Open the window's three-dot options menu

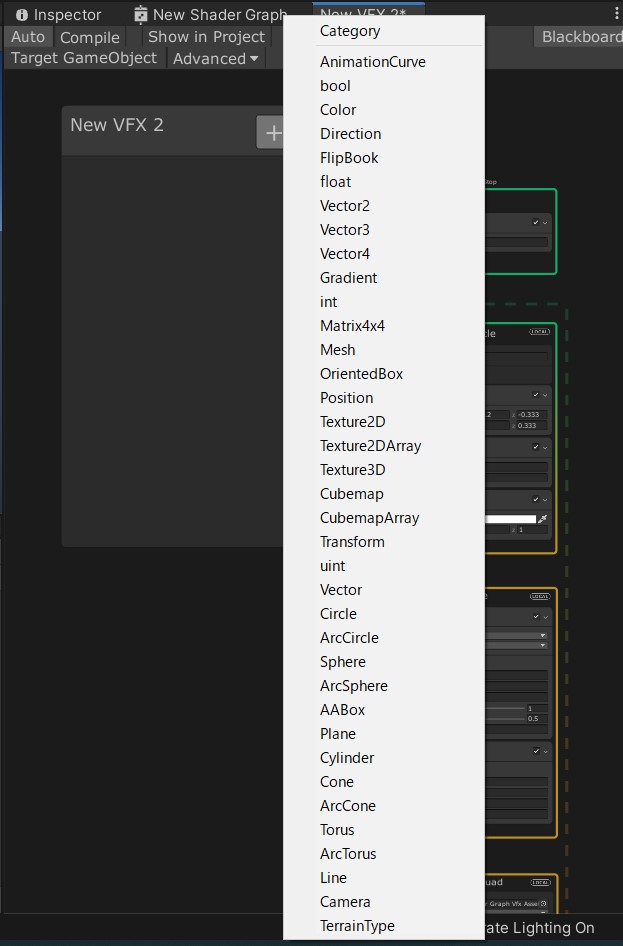[x=616, y=13]
